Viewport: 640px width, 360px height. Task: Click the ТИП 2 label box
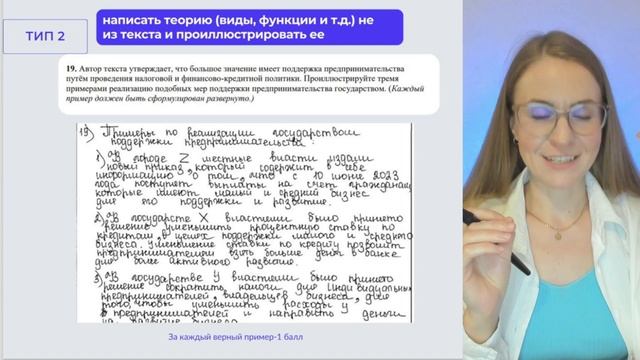click(x=45, y=36)
